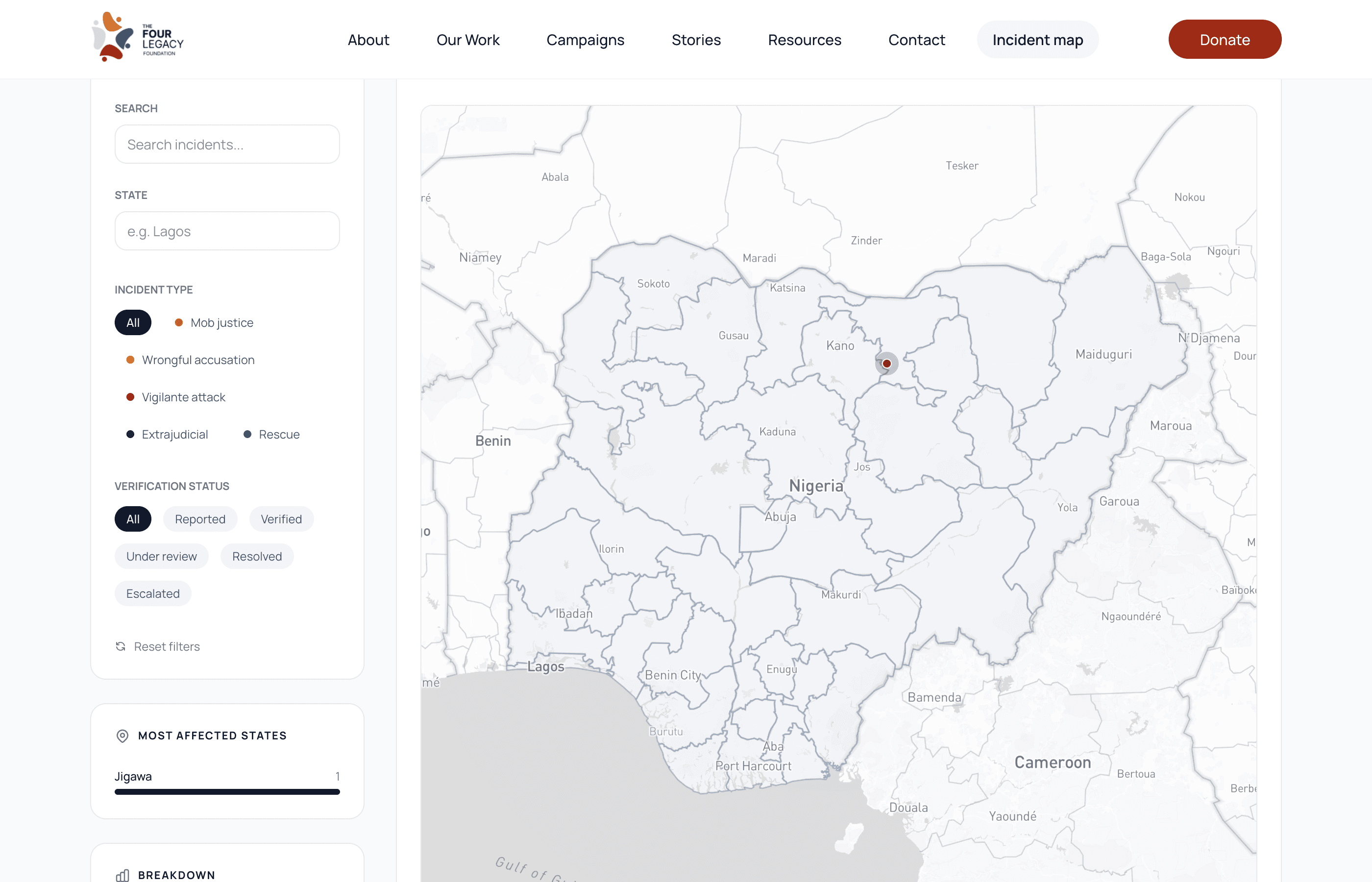Show Resolved incidents
The image size is (1372, 882).
click(x=257, y=556)
